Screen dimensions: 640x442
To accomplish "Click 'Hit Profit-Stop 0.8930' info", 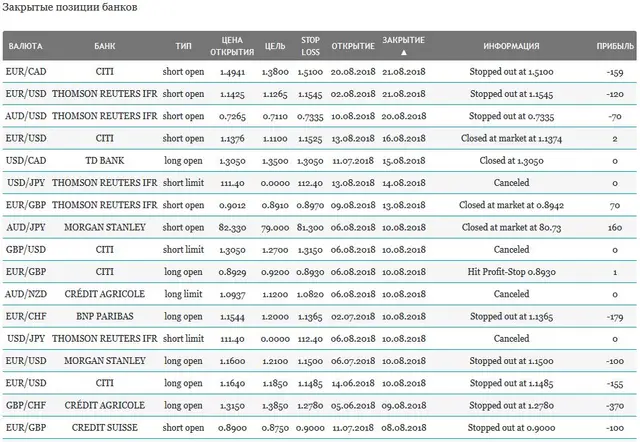I will [511, 272].
